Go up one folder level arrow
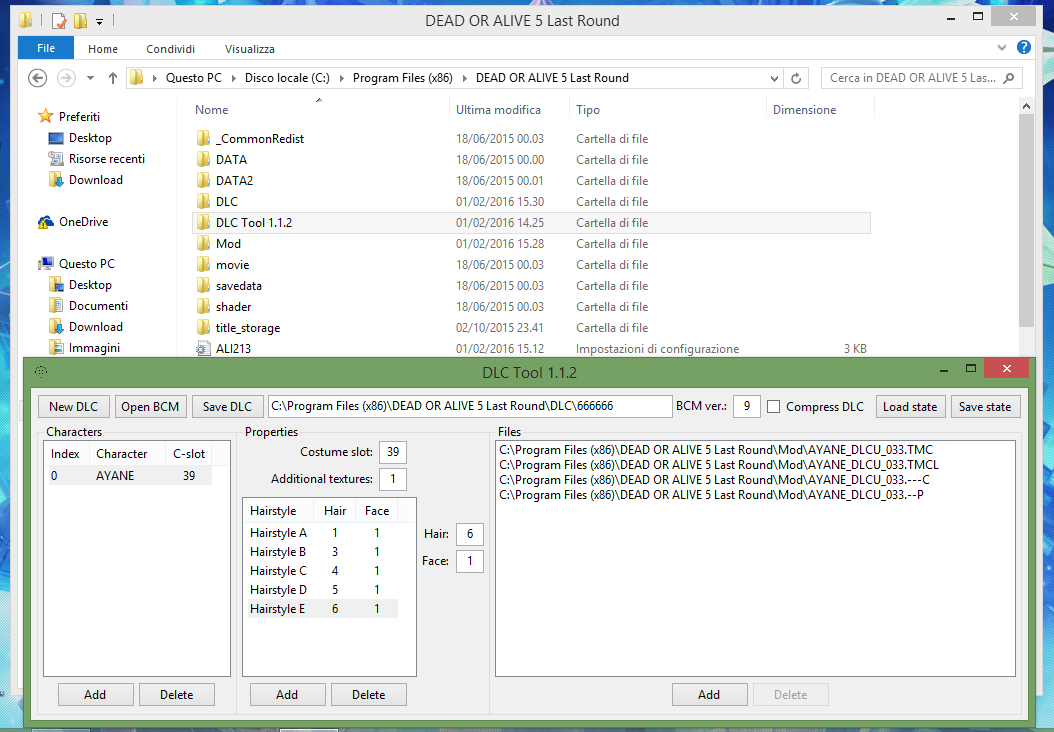The image size is (1054, 732). (x=113, y=78)
